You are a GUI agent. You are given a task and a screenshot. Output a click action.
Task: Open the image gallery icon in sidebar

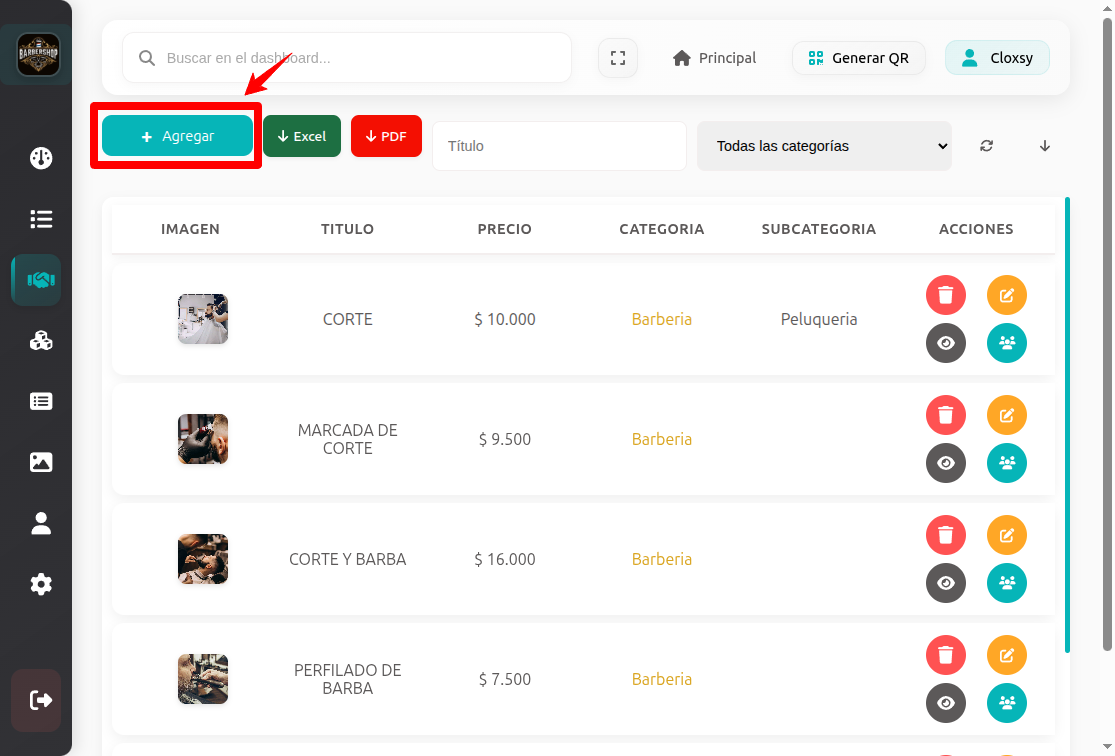pyautogui.click(x=41, y=462)
